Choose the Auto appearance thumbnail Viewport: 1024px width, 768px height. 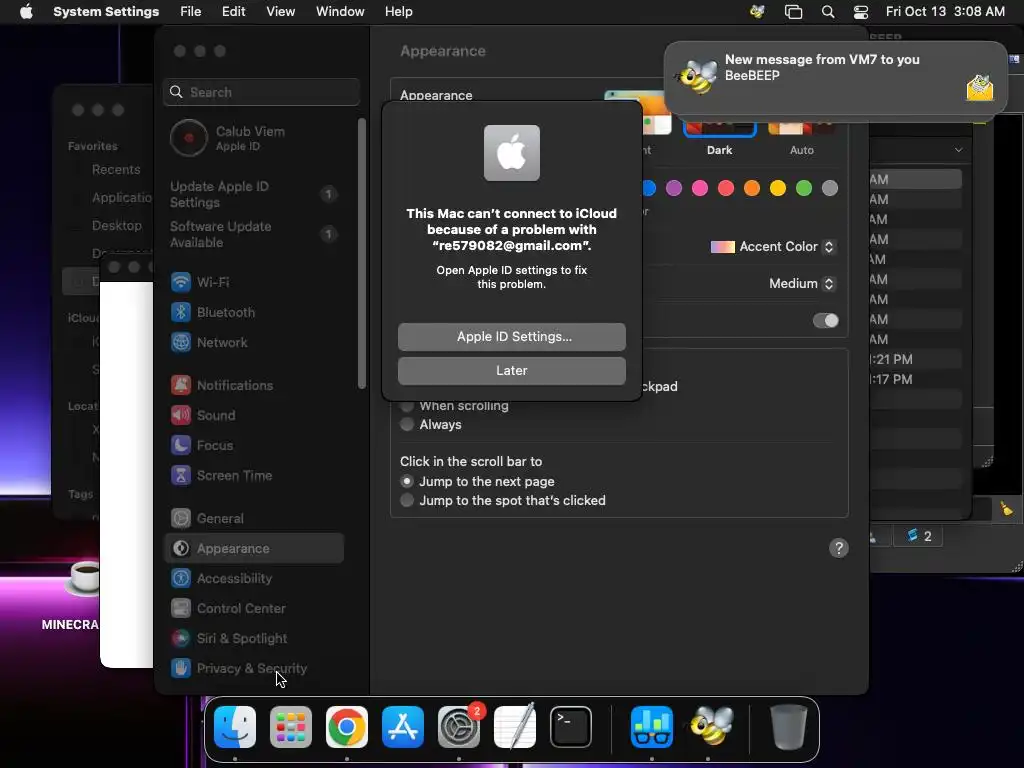click(x=801, y=129)
